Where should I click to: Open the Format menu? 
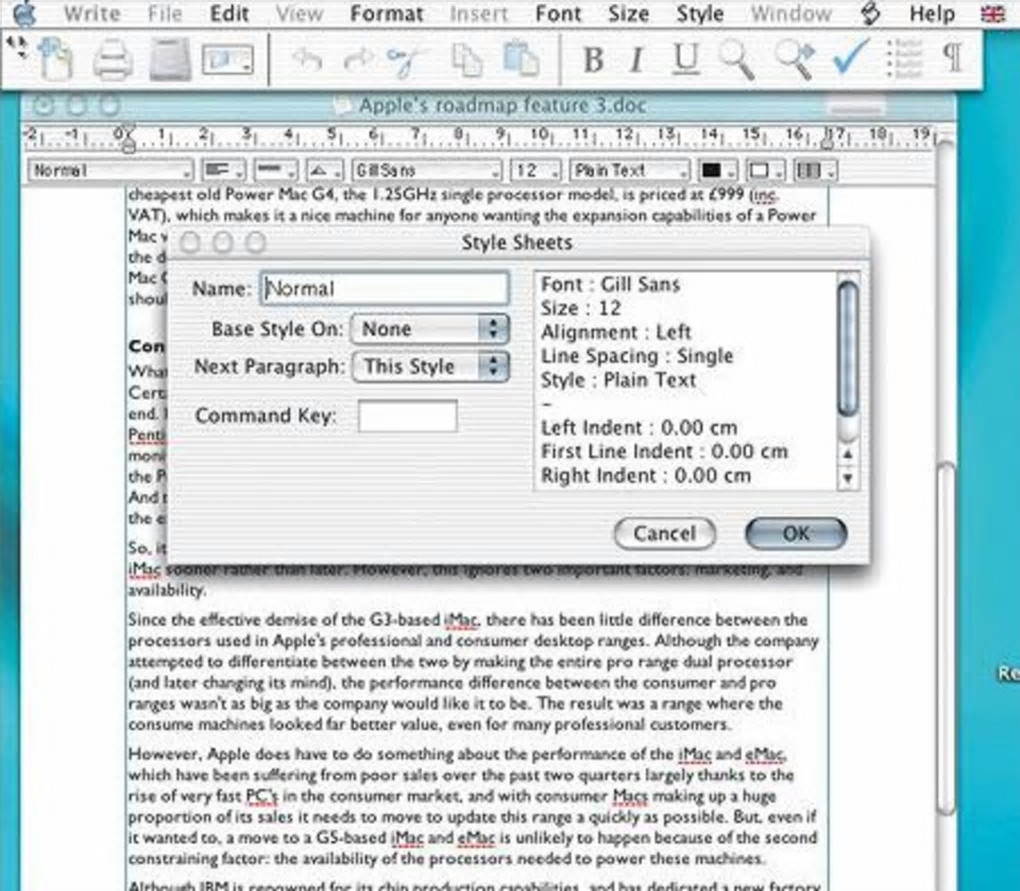(386, 14)
